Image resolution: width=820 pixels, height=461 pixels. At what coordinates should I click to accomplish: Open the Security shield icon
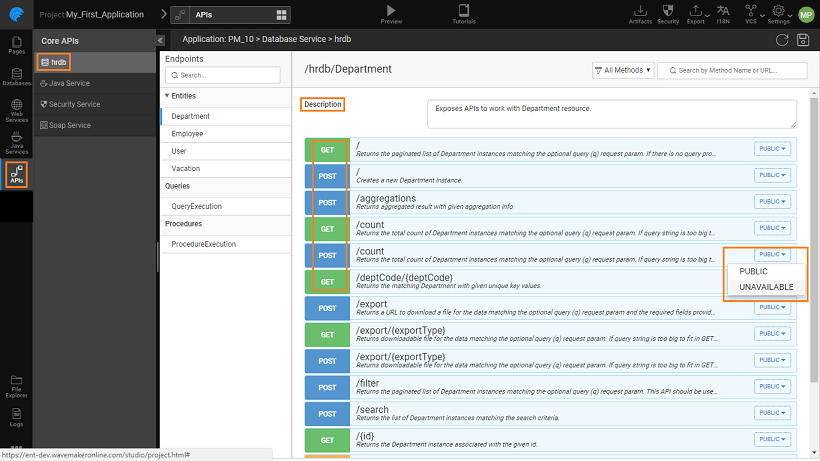(668, 10)
